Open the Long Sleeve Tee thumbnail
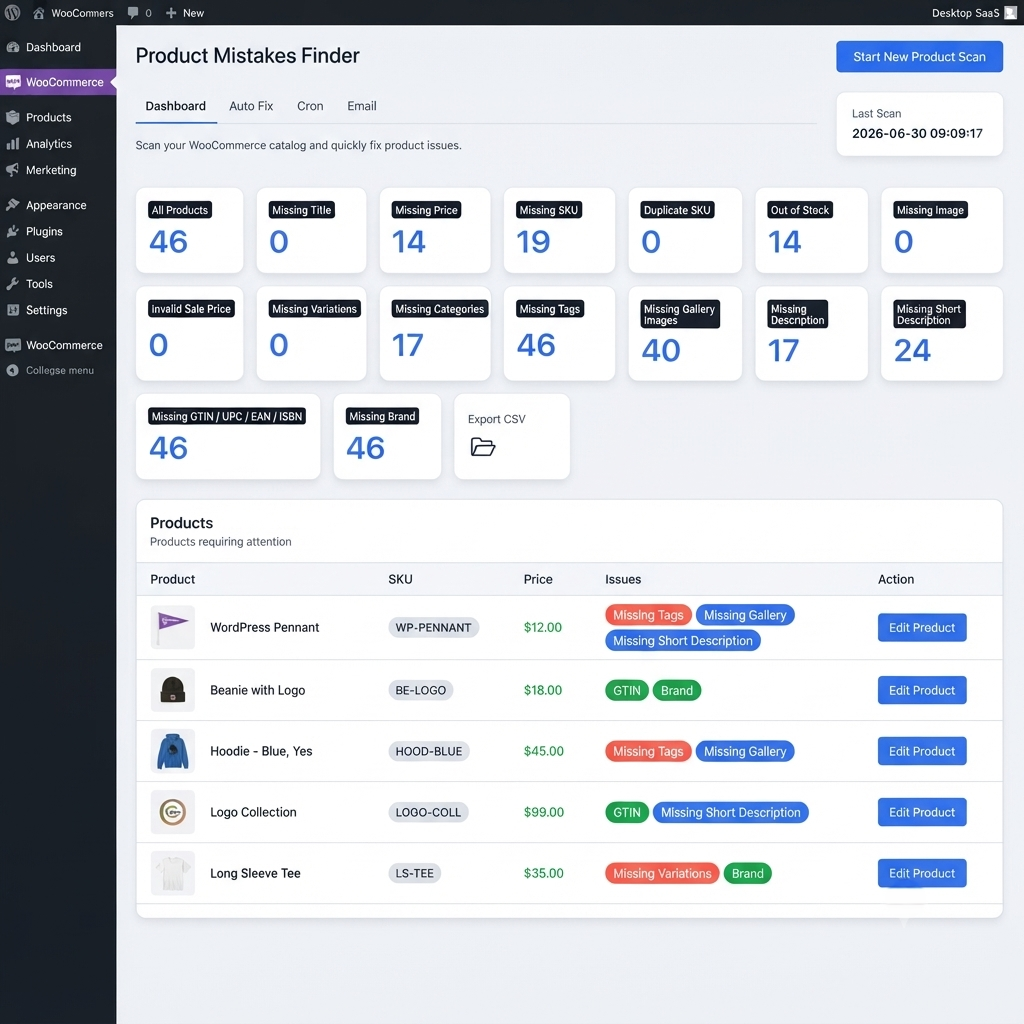This screenshot has width=1024, height=1024. point(172,873)
